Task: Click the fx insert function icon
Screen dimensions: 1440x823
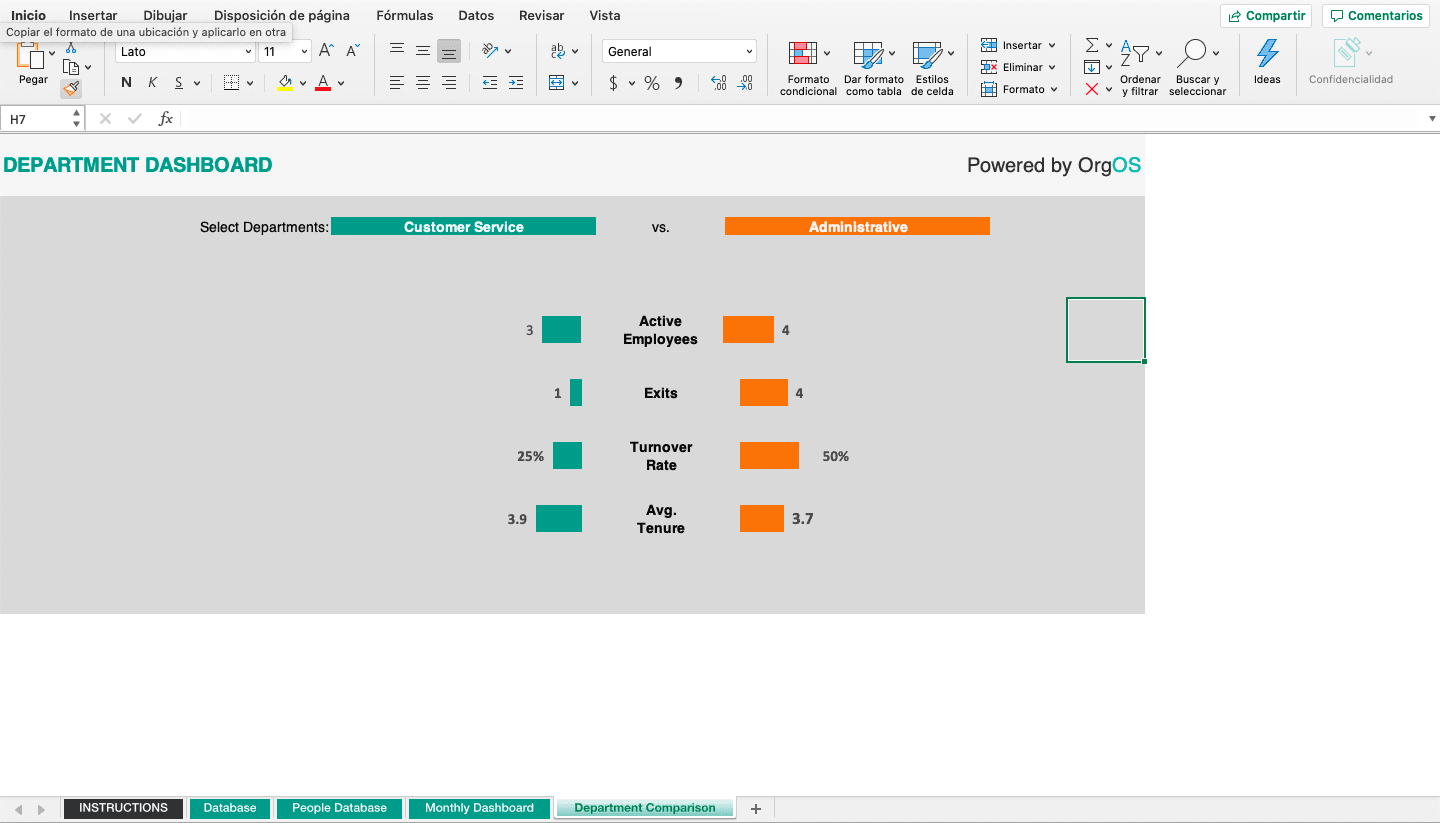Action: click(166, 119)
